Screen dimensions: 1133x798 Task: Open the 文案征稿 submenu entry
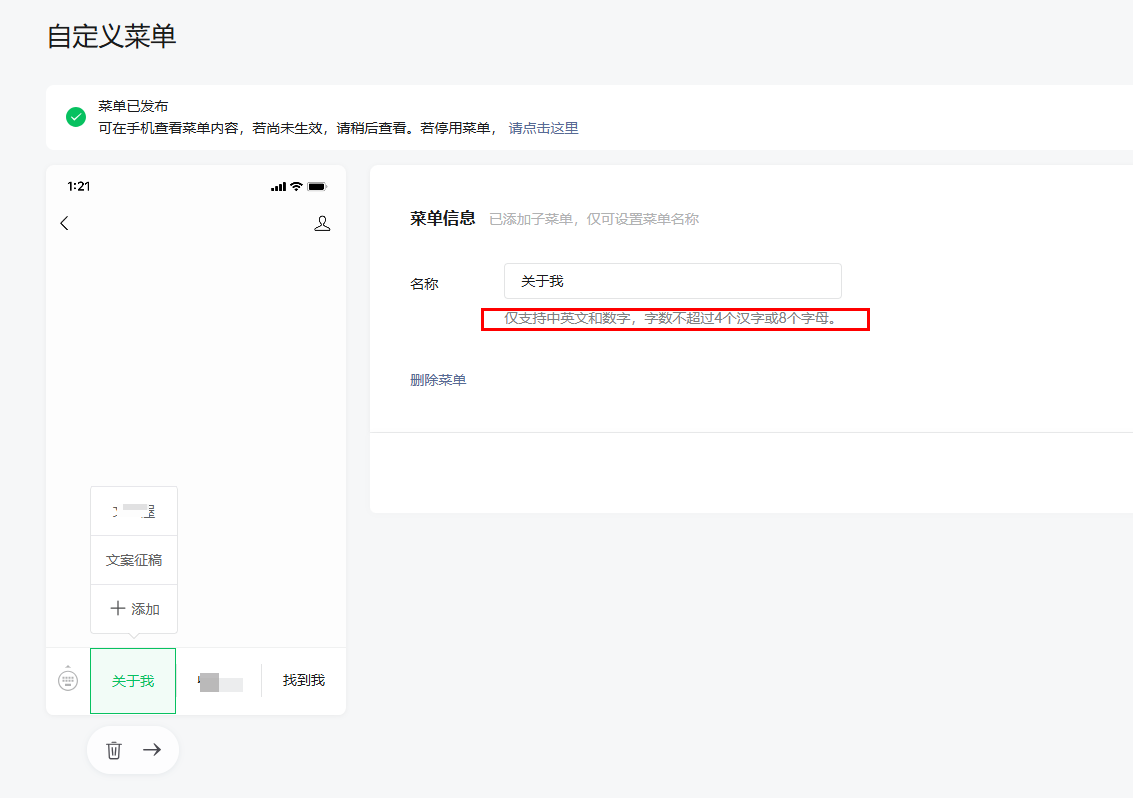tap(134, 560)
